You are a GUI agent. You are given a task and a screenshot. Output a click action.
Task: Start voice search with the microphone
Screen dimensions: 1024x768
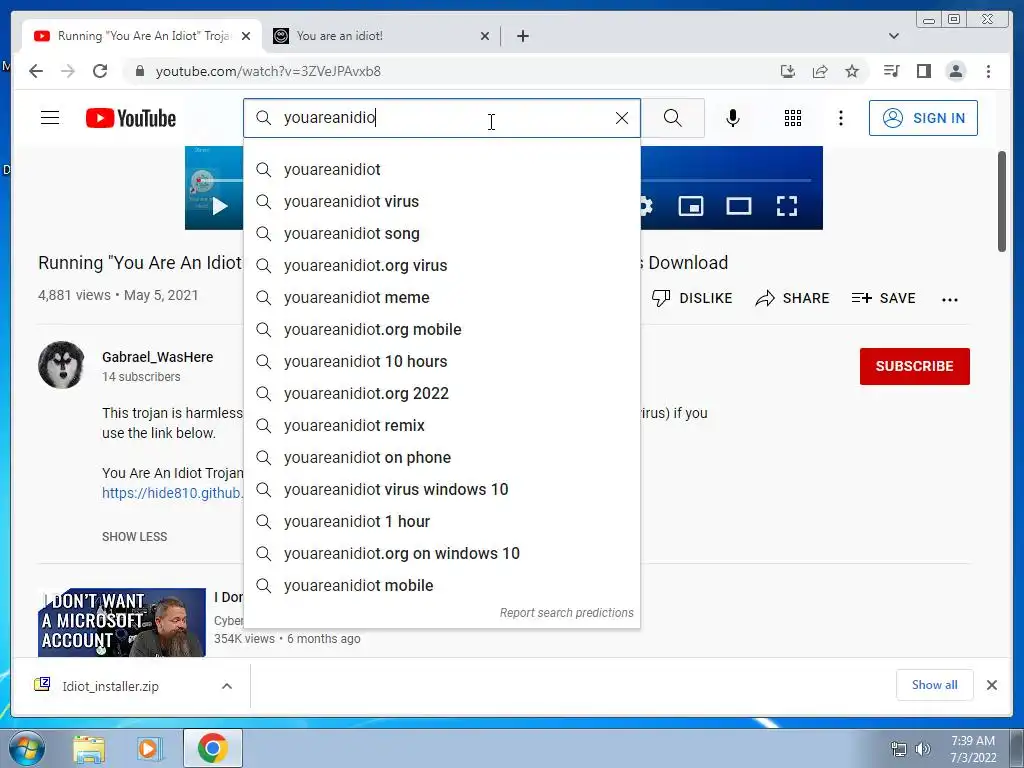pyautogui.click(x=733, y=118)
